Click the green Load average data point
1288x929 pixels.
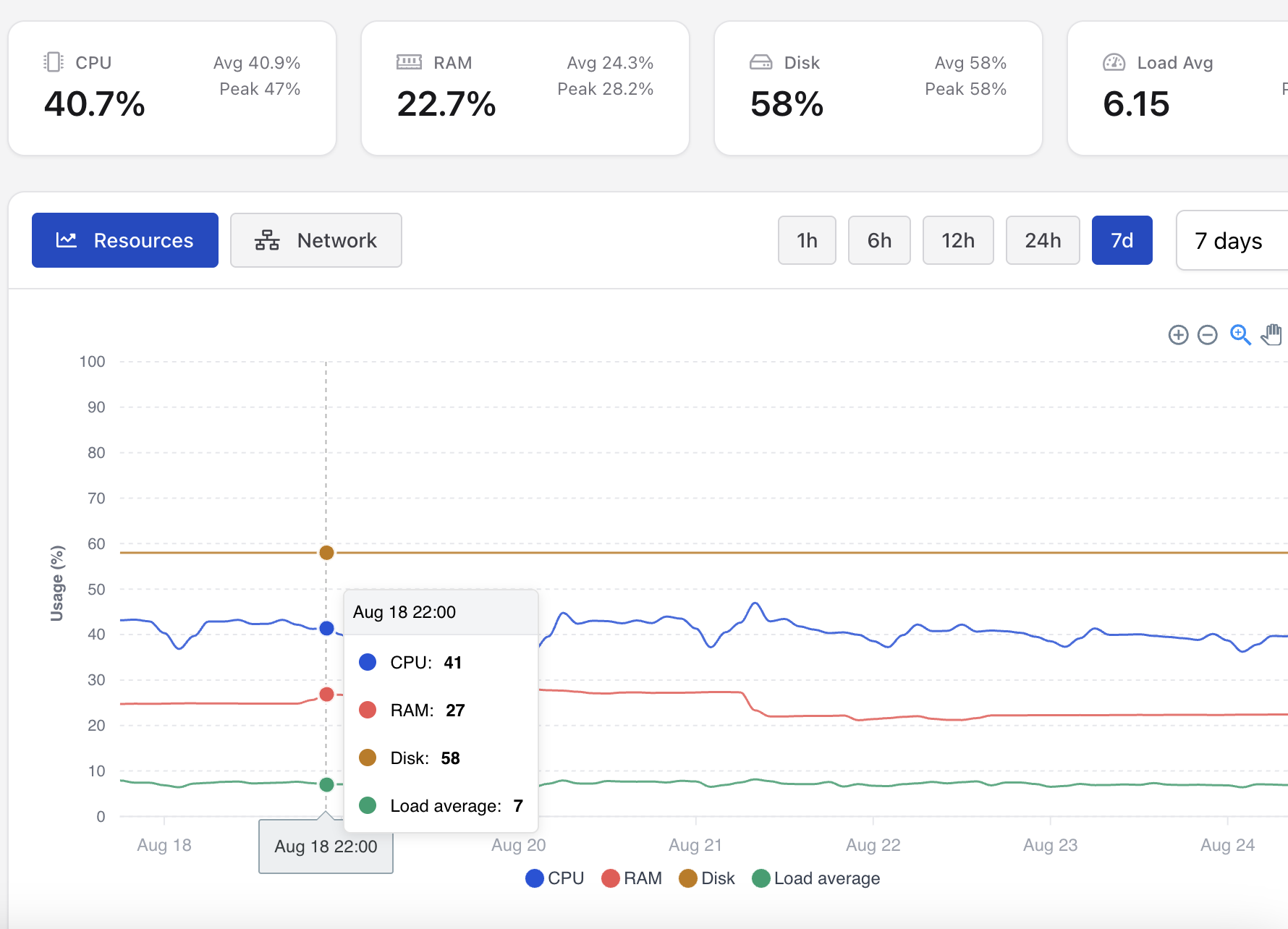[x=326, y=784]
